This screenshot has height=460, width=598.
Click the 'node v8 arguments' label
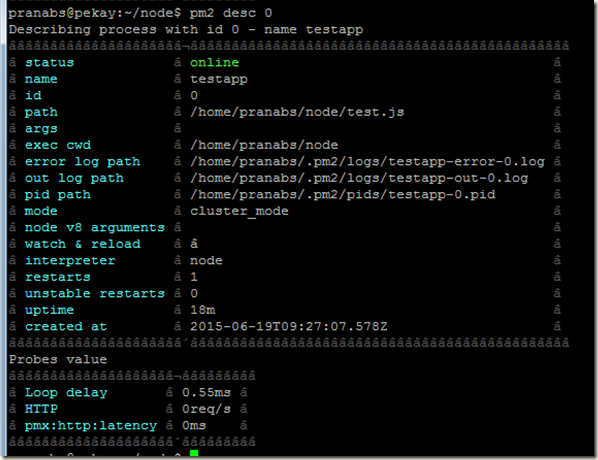point(95,228)
